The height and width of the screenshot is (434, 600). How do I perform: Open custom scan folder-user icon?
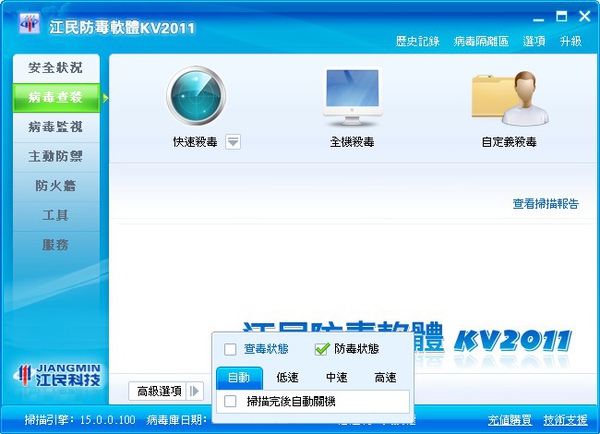tap(510, 98)
